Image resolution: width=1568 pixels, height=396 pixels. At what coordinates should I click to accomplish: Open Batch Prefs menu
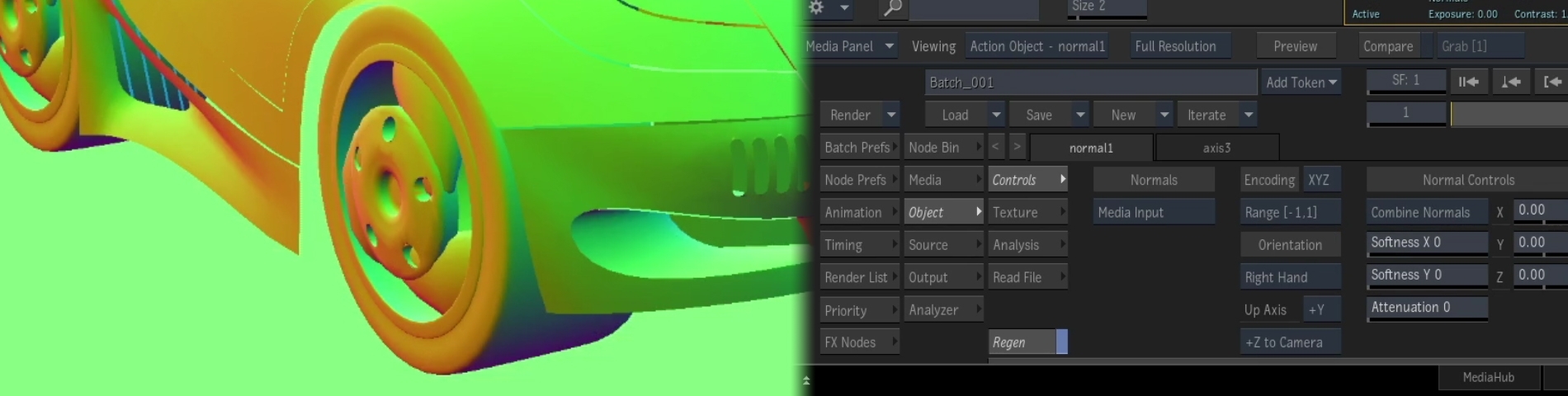coord(859,147)
